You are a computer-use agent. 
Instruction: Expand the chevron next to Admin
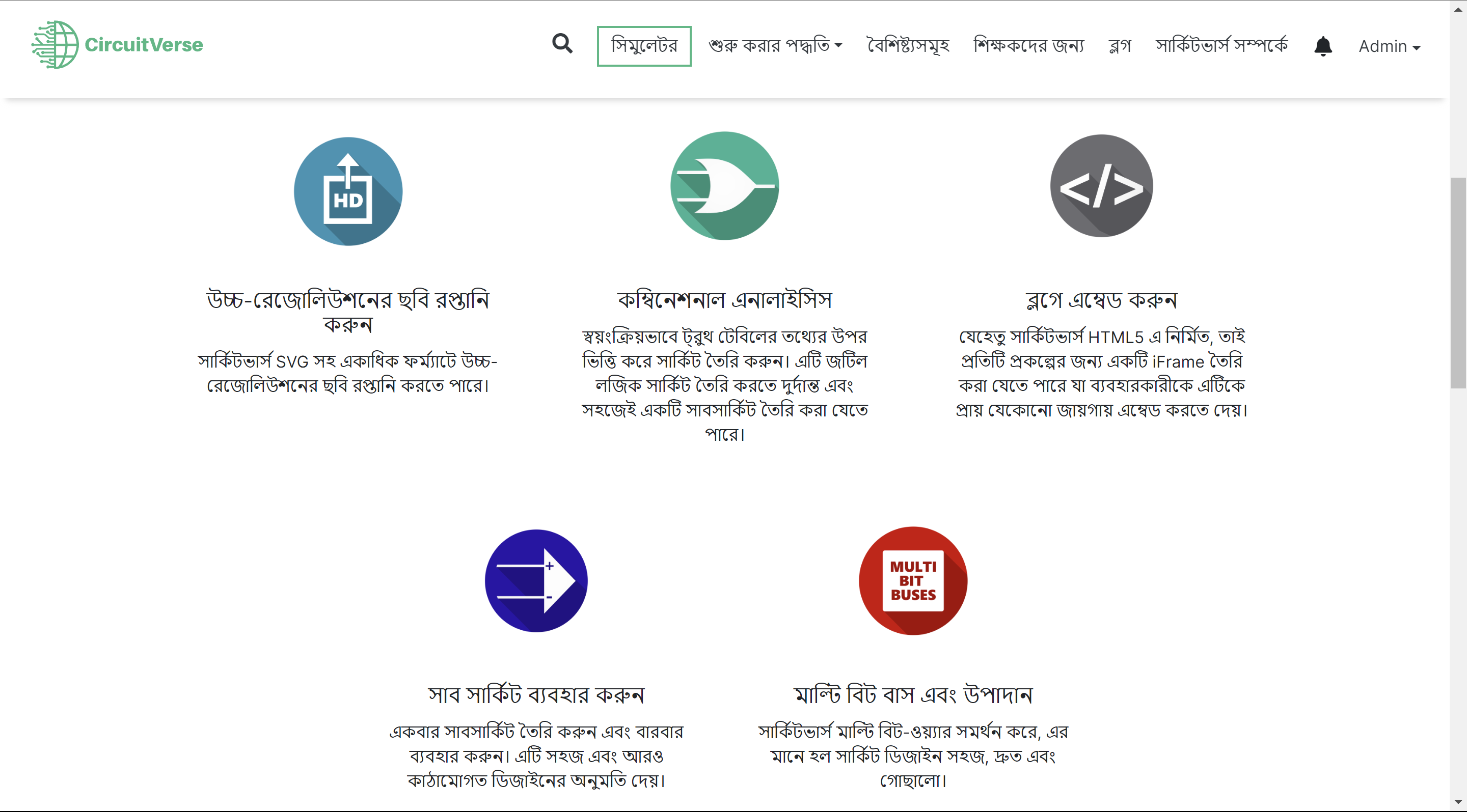tap(1417, 48)
